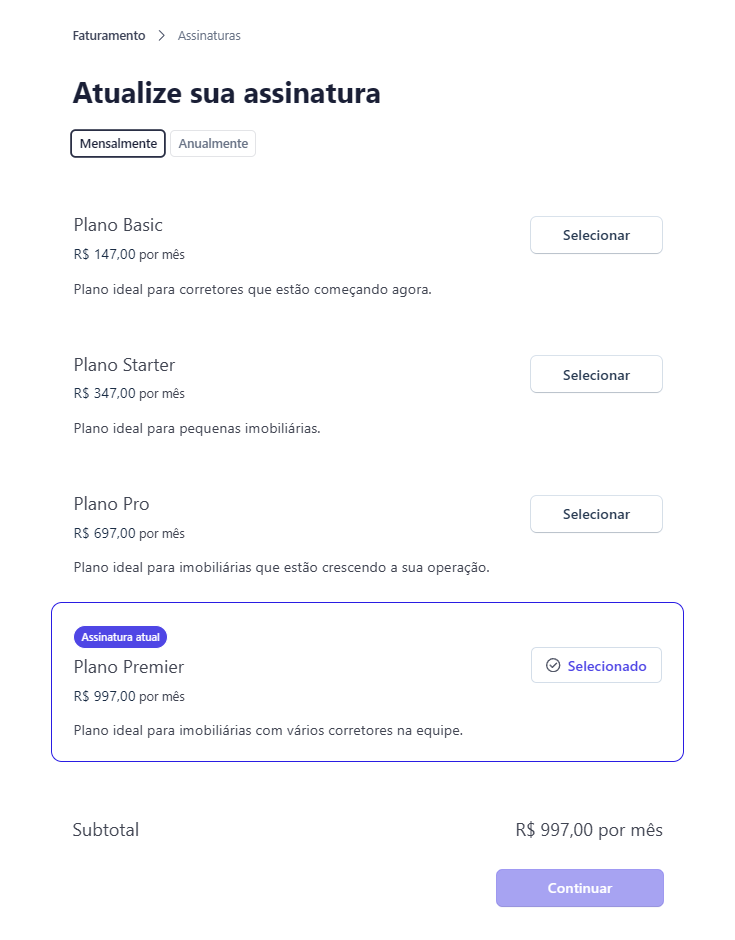The height and width of the screenshot is (940, 735).
Task: Click the Subtotal label
Action: (x=106, y=830)
